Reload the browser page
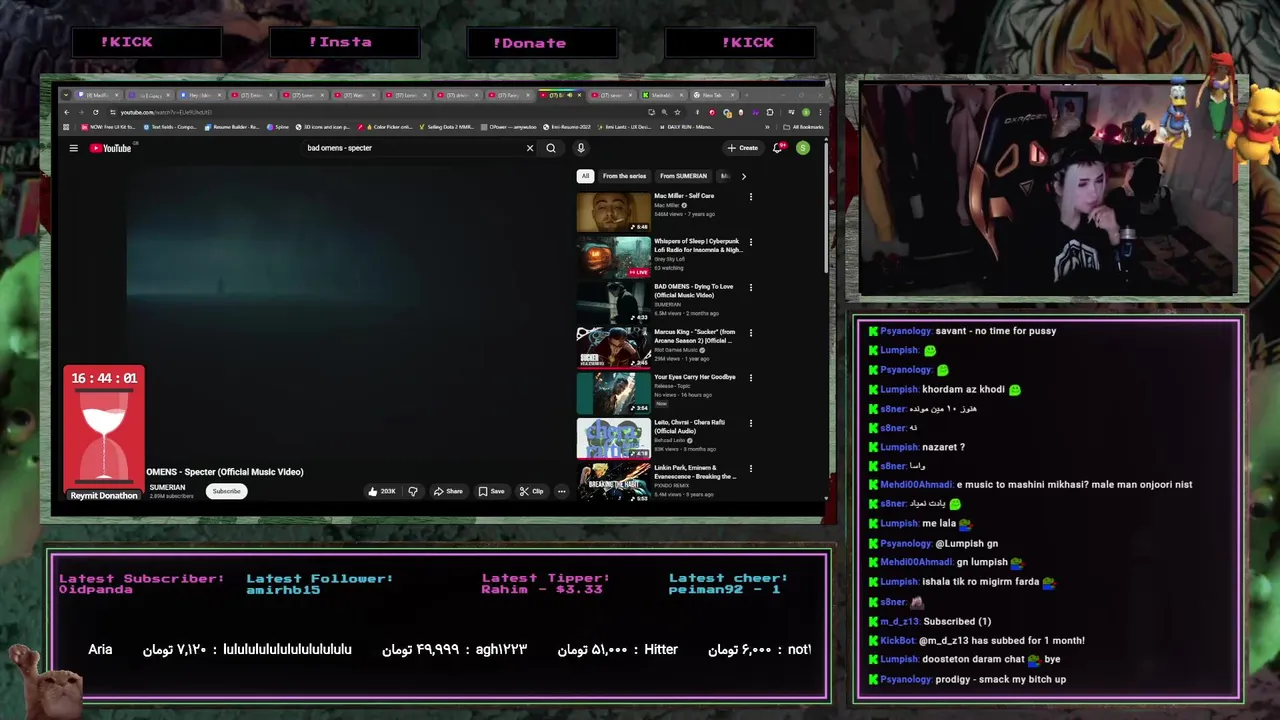Viewport: 1280px width, 720px height. [96, 112]
